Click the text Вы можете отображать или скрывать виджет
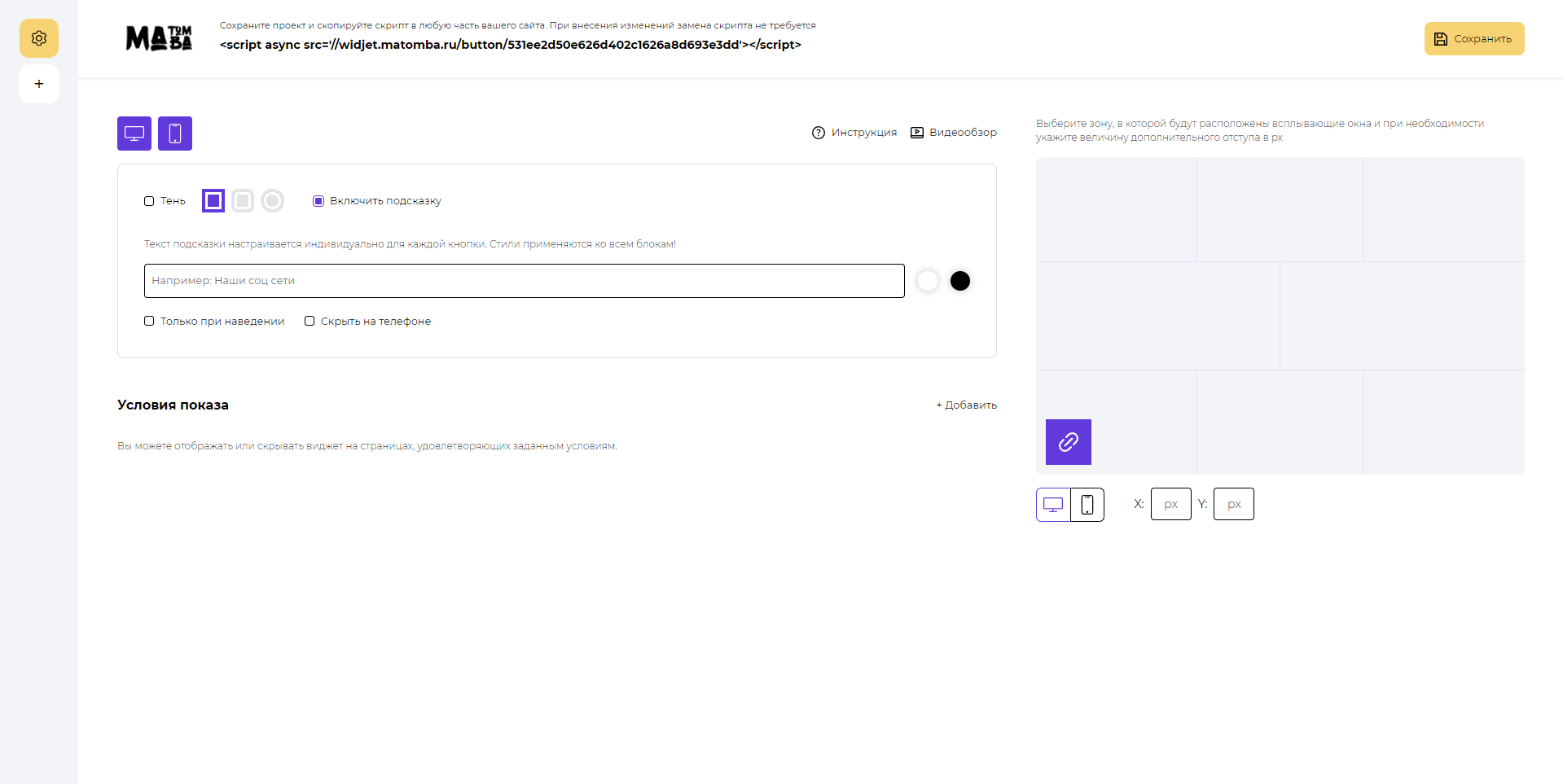 [x=367, y=446]
